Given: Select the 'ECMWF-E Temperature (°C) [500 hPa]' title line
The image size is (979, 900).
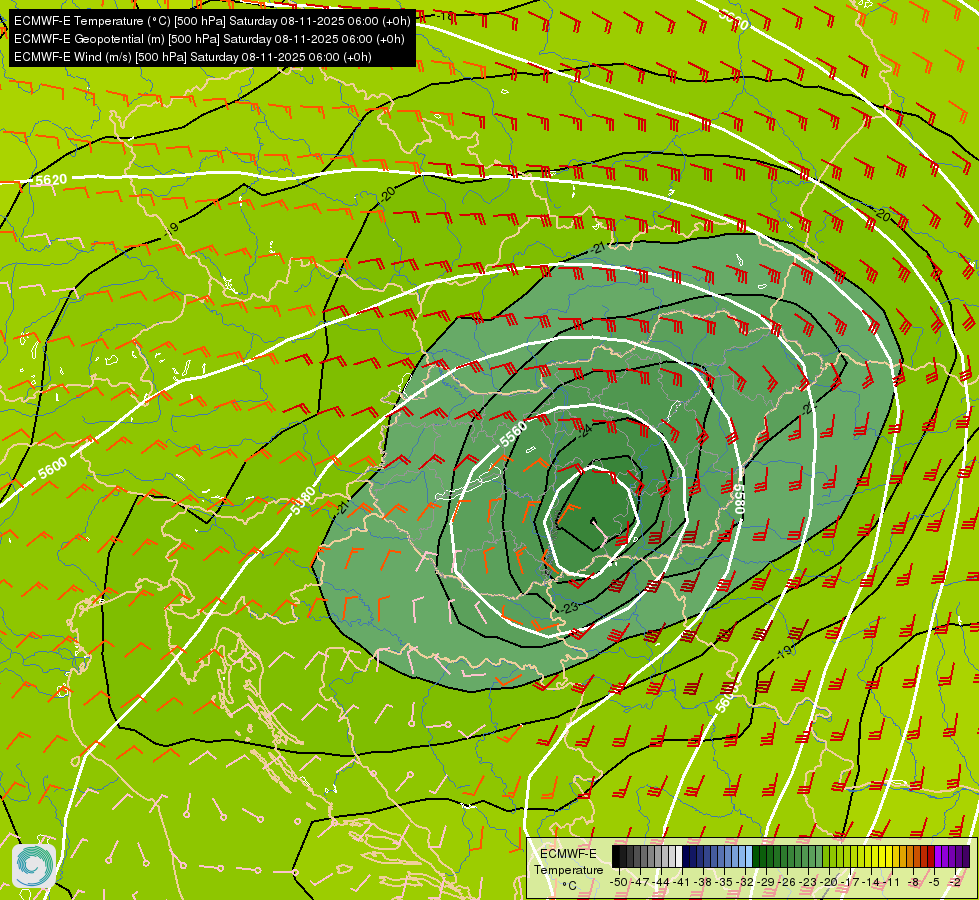Looking at the screenshot, I should click(x=212, y=21).
